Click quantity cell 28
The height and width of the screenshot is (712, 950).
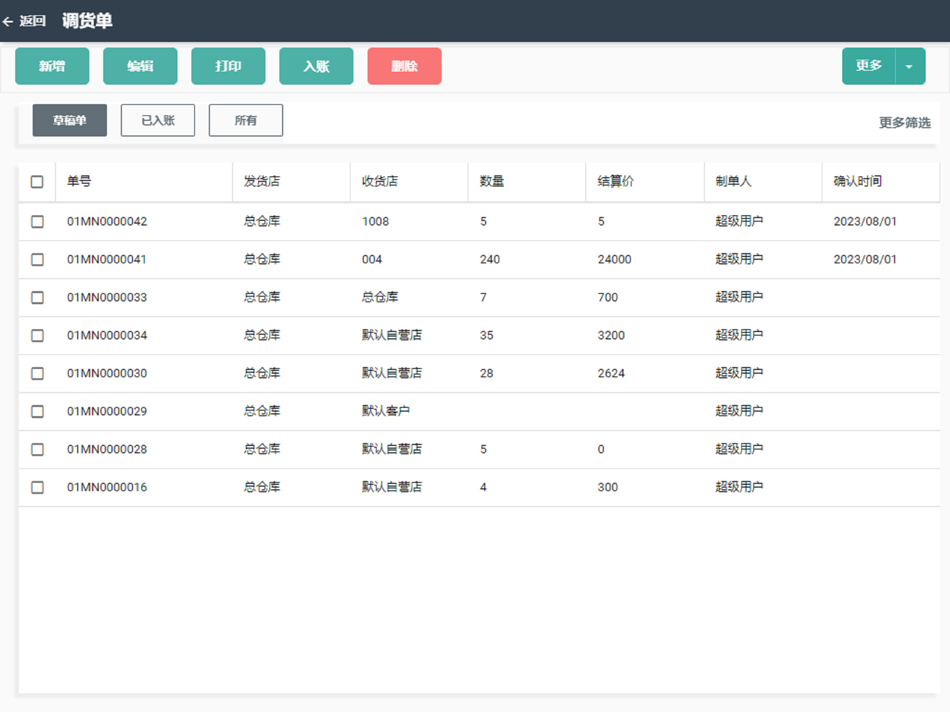point(487,373)
